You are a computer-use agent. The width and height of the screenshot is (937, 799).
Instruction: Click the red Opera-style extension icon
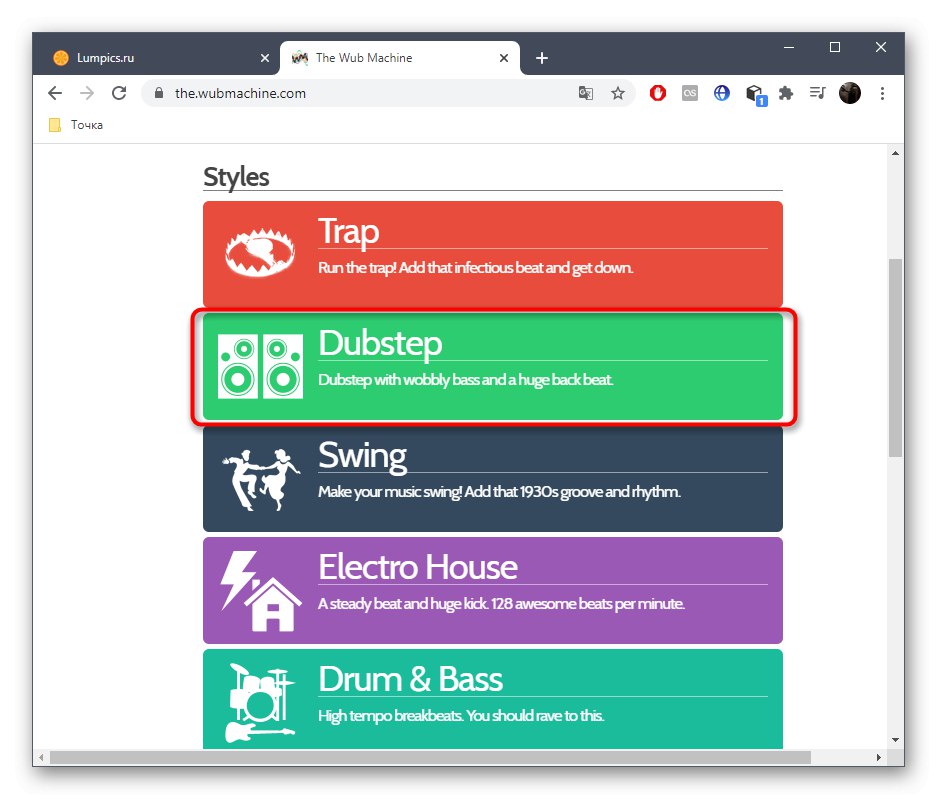658,93
